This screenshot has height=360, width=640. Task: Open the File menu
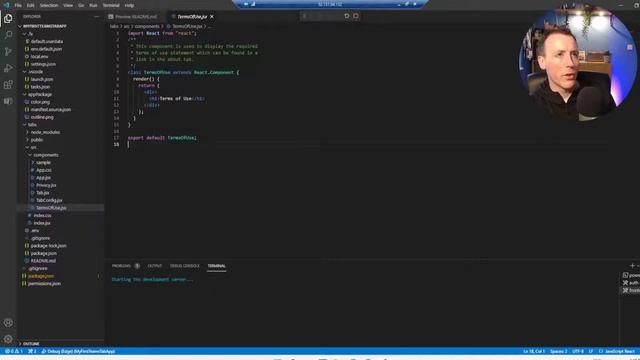click(18, 6)
